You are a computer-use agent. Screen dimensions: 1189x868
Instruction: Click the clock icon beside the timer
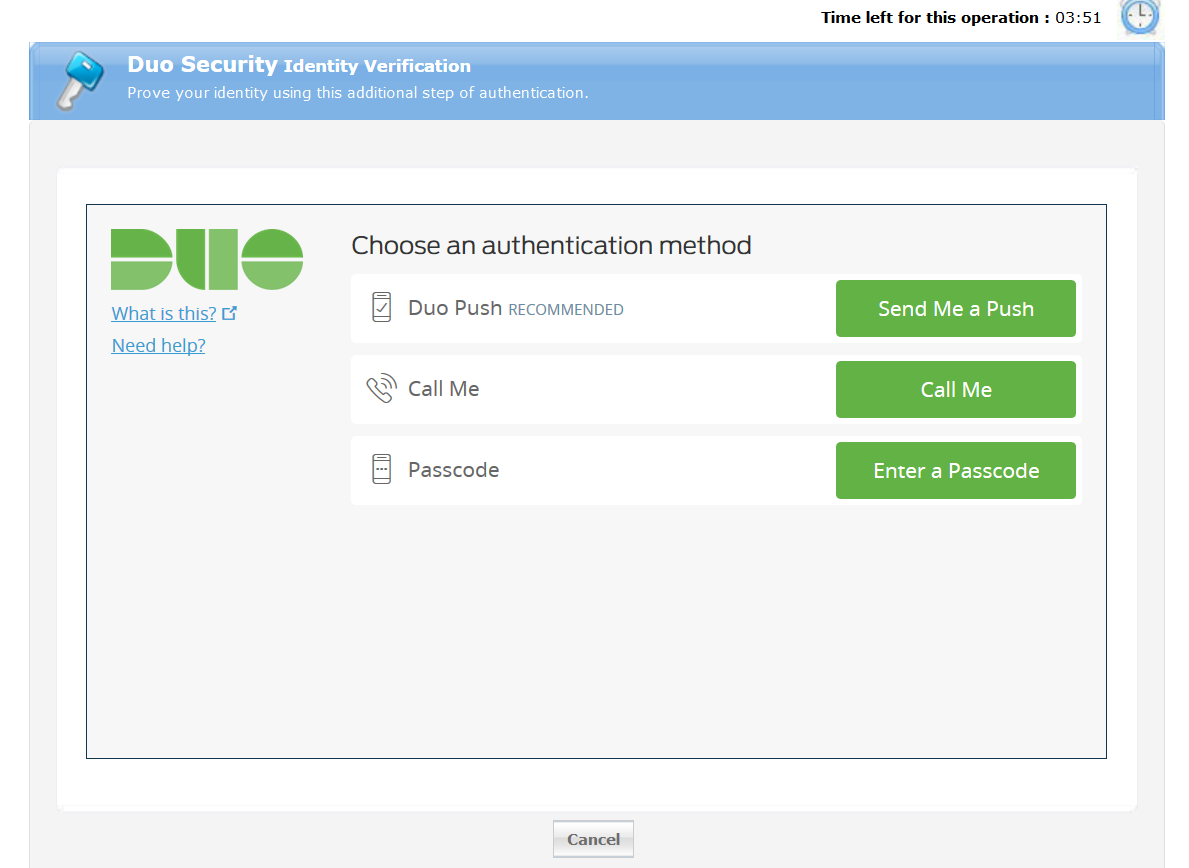[x=1140, y=17]
